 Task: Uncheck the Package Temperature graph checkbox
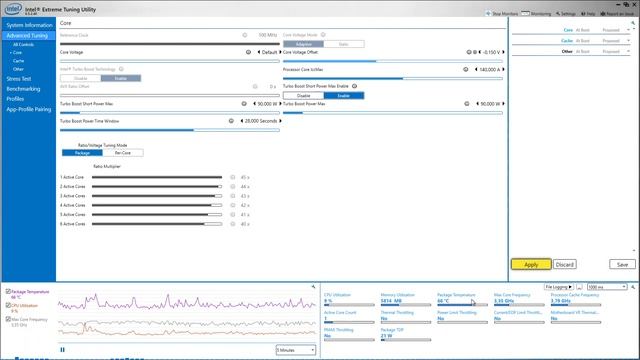coord(8,291)
